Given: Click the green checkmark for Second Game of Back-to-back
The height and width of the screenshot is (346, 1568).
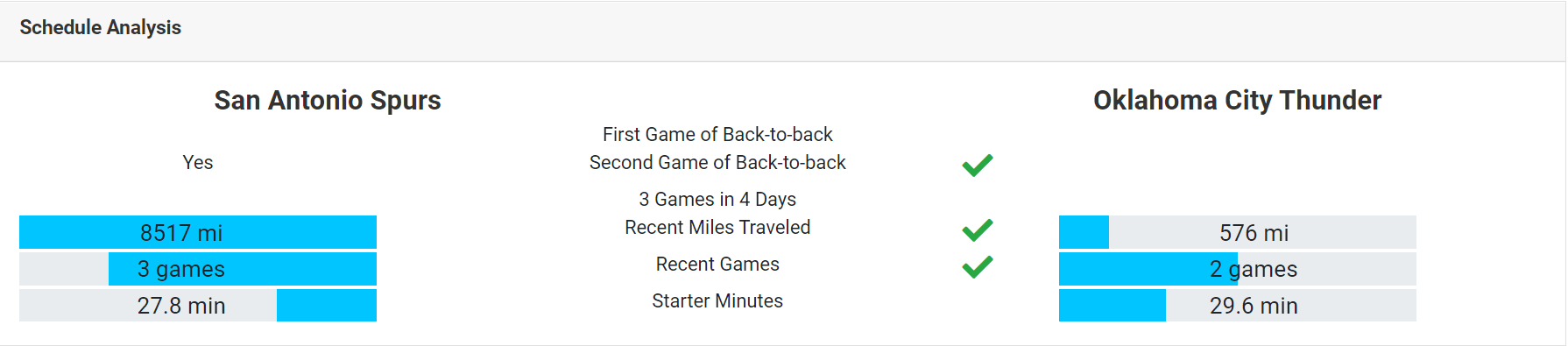Looking at the screenshot, I should [x=977, y=165].
